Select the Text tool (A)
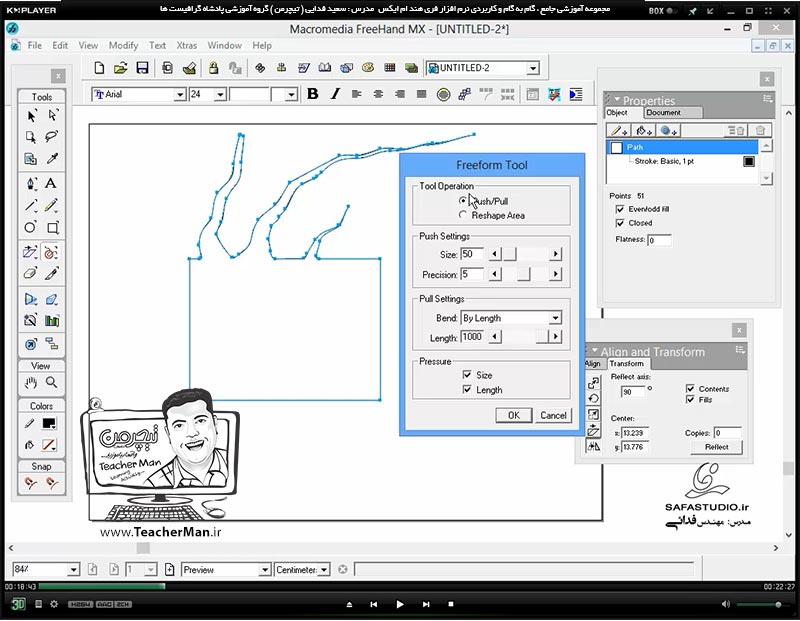 [51, 183]
